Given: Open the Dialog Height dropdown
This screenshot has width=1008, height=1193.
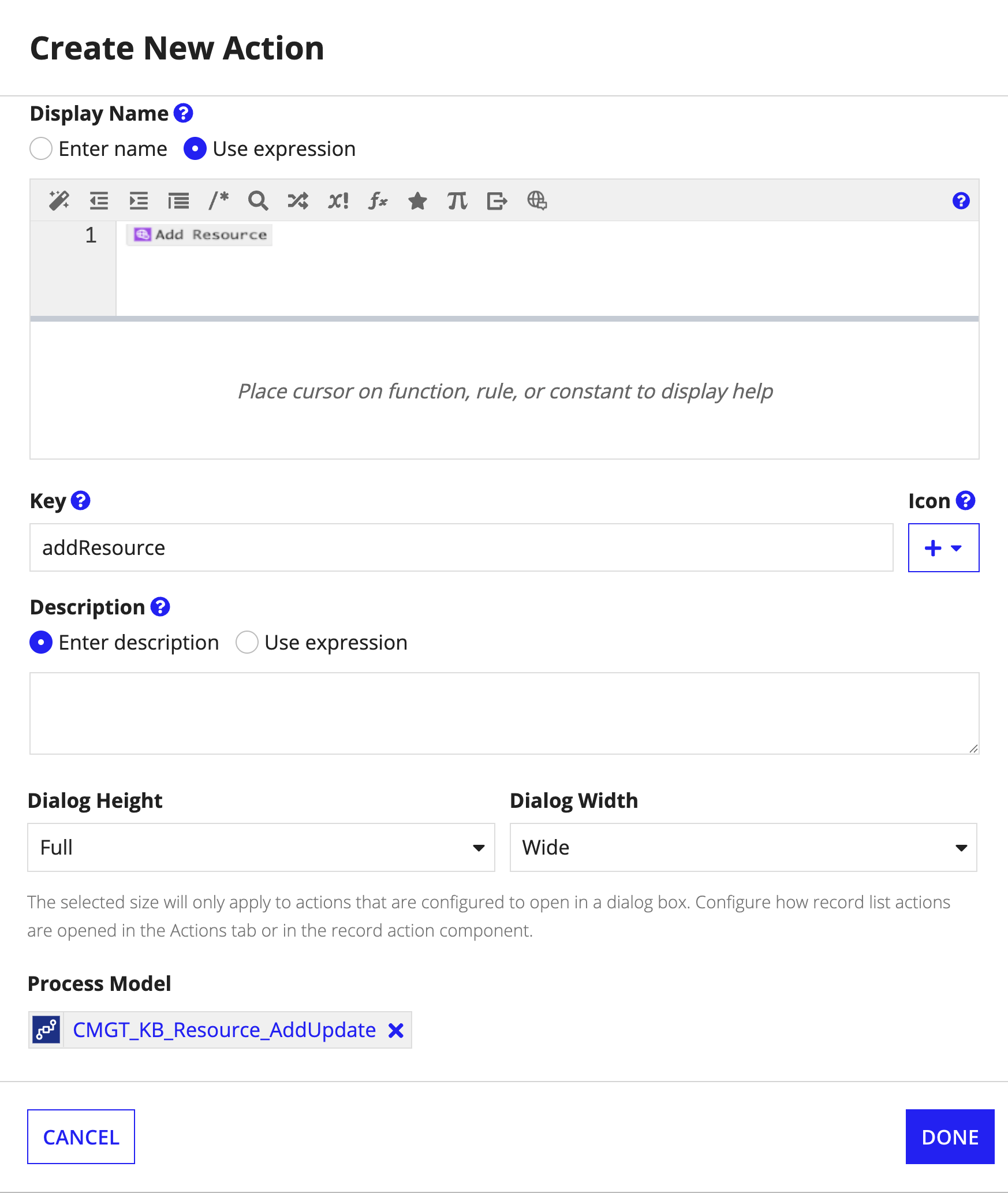Looking at the screenshot, I should pyautogui.click(x=261, y=847).
